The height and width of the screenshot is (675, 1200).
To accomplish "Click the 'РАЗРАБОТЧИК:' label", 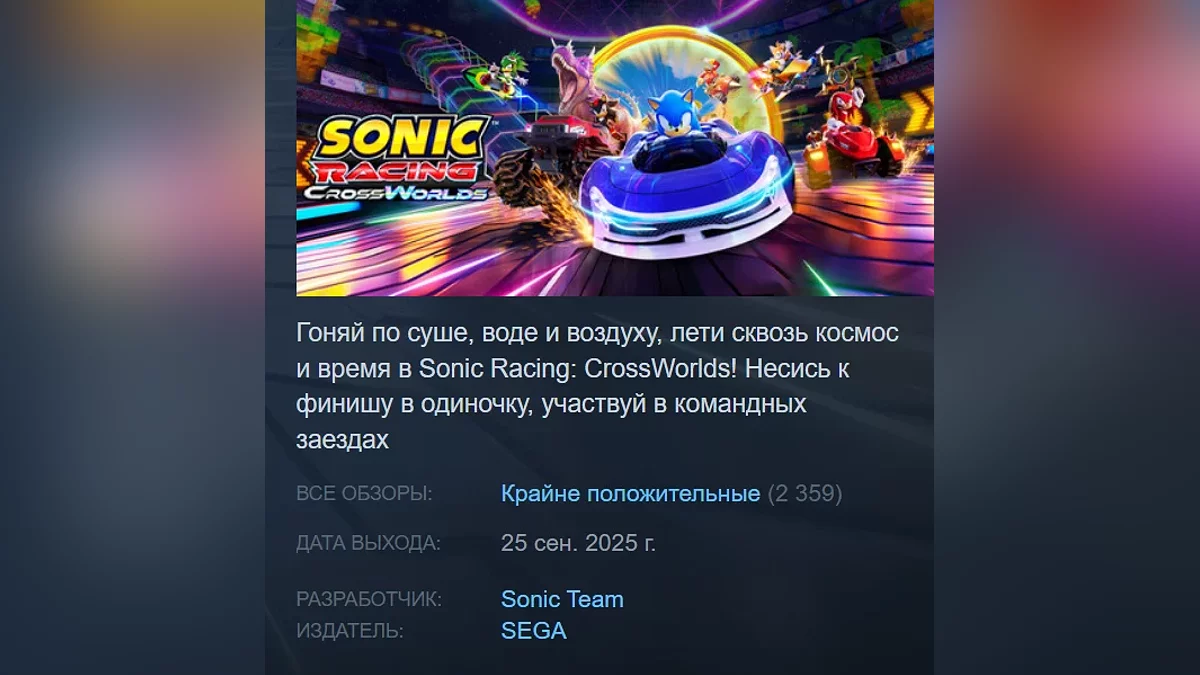I will pyautogui.click(x=369, y=599).
